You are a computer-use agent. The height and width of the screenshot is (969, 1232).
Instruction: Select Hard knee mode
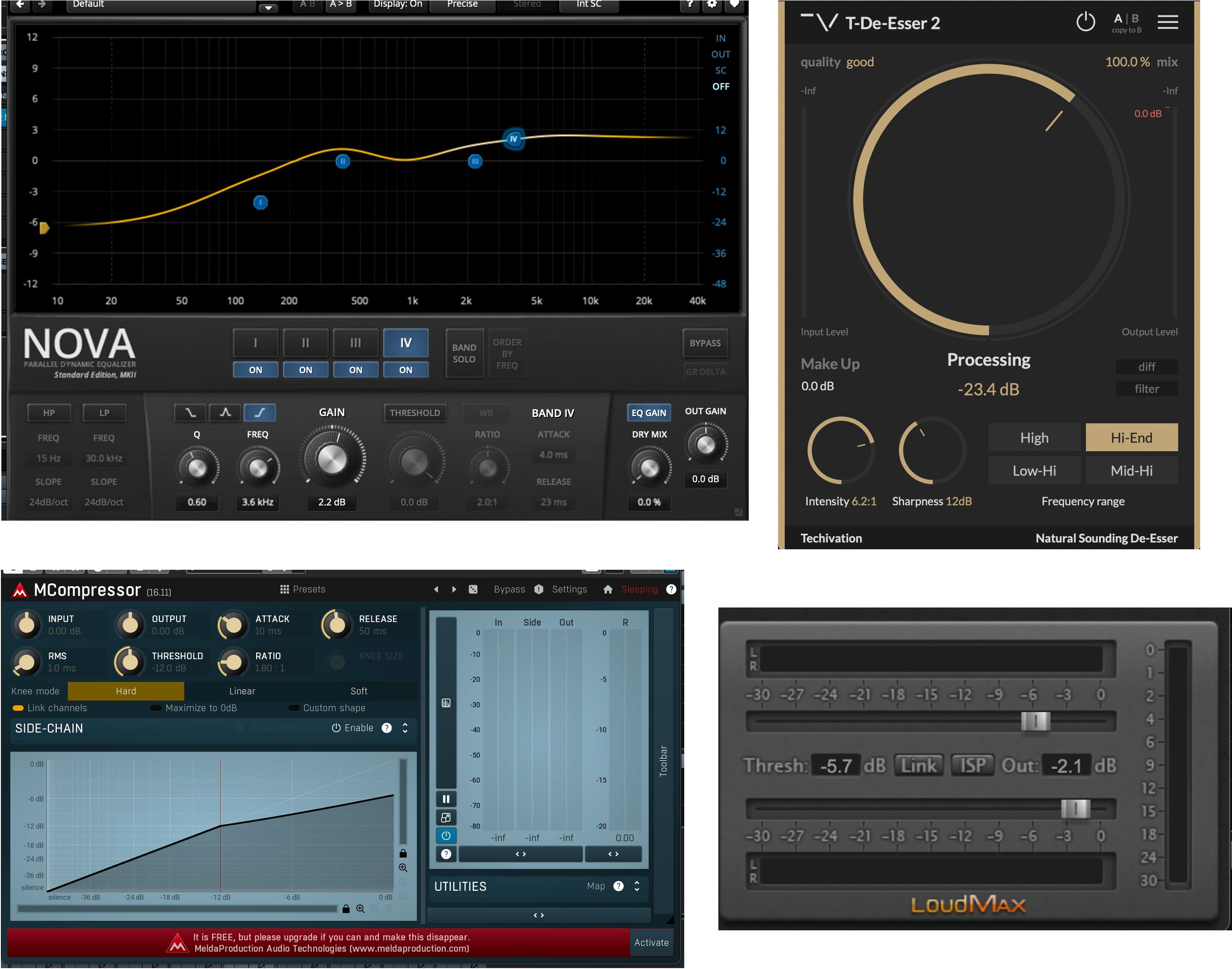(x=126, y=691)
